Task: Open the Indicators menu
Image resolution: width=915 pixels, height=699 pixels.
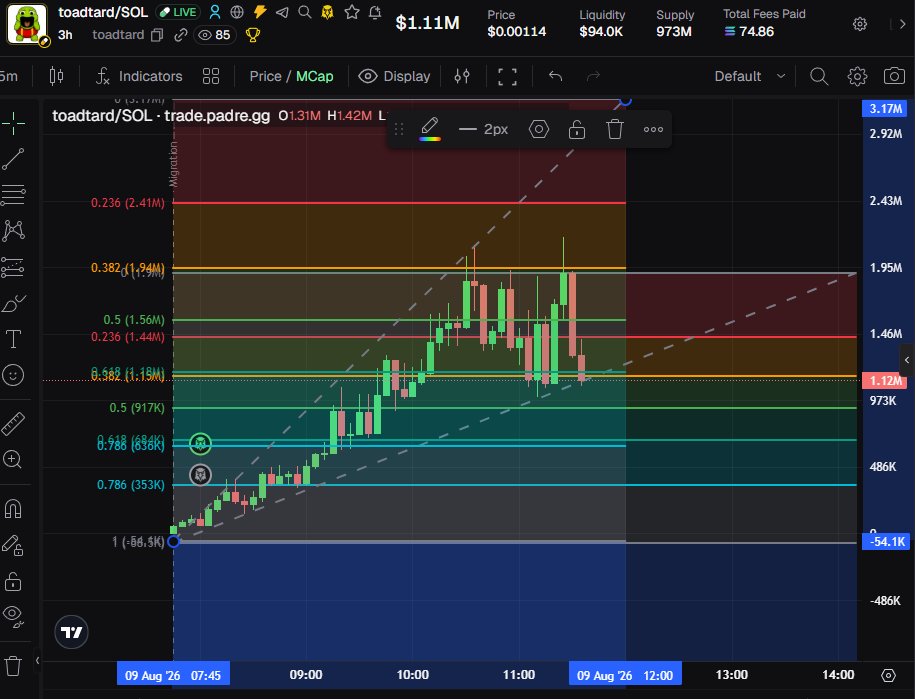Action: [139, 76]
